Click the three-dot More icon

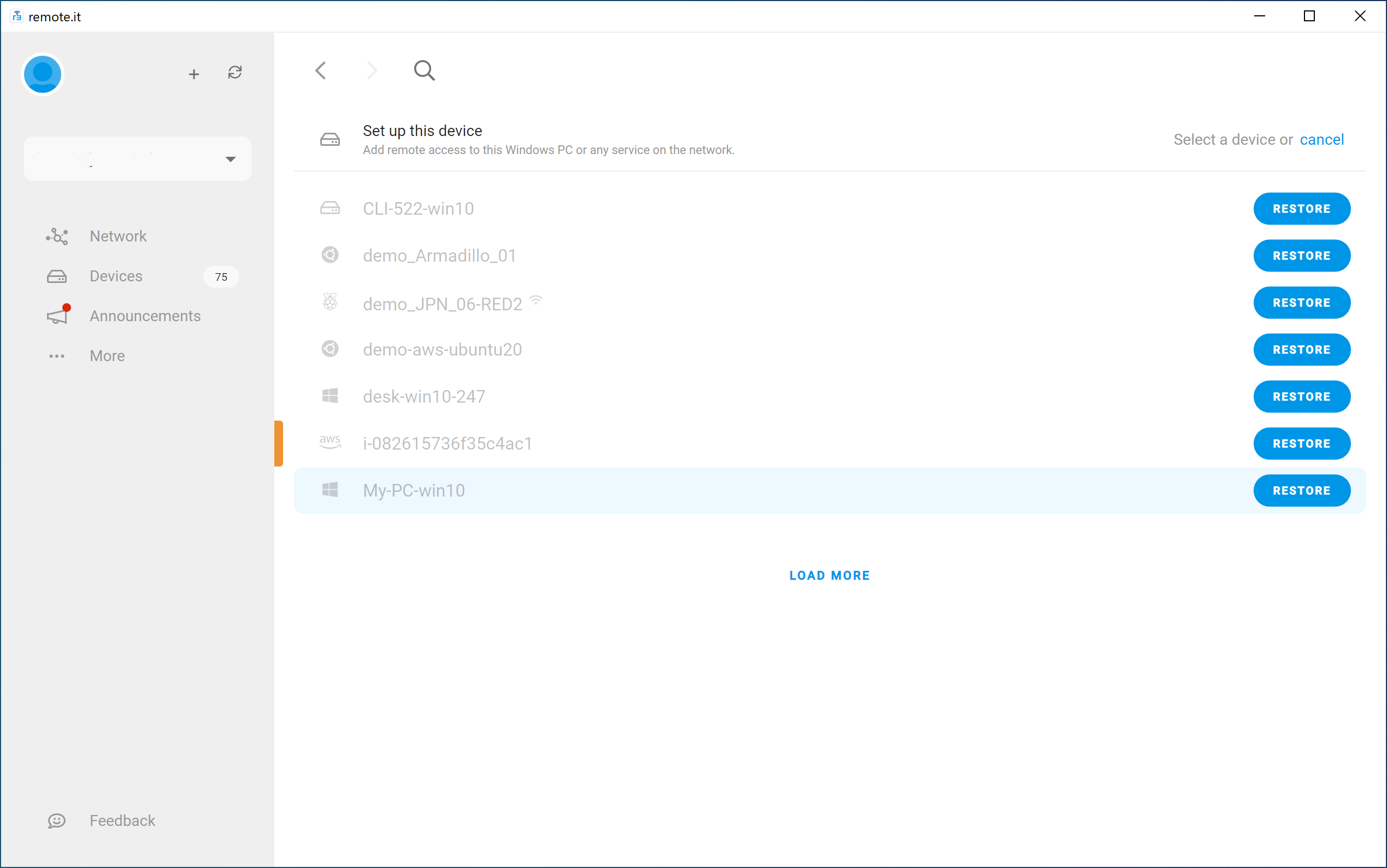(x=57, y=357)
